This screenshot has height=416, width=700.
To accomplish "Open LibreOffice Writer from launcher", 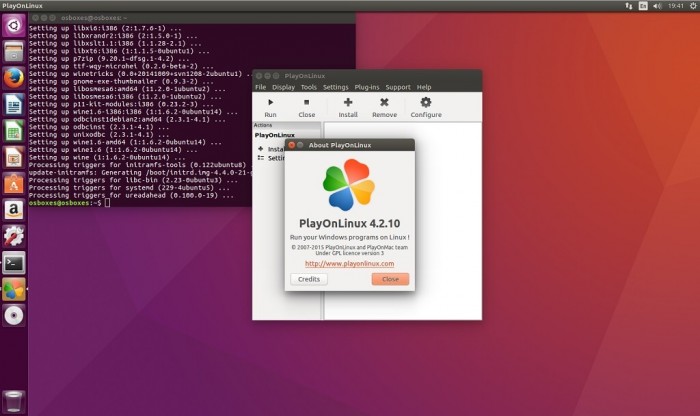I will tap(14, 105).
